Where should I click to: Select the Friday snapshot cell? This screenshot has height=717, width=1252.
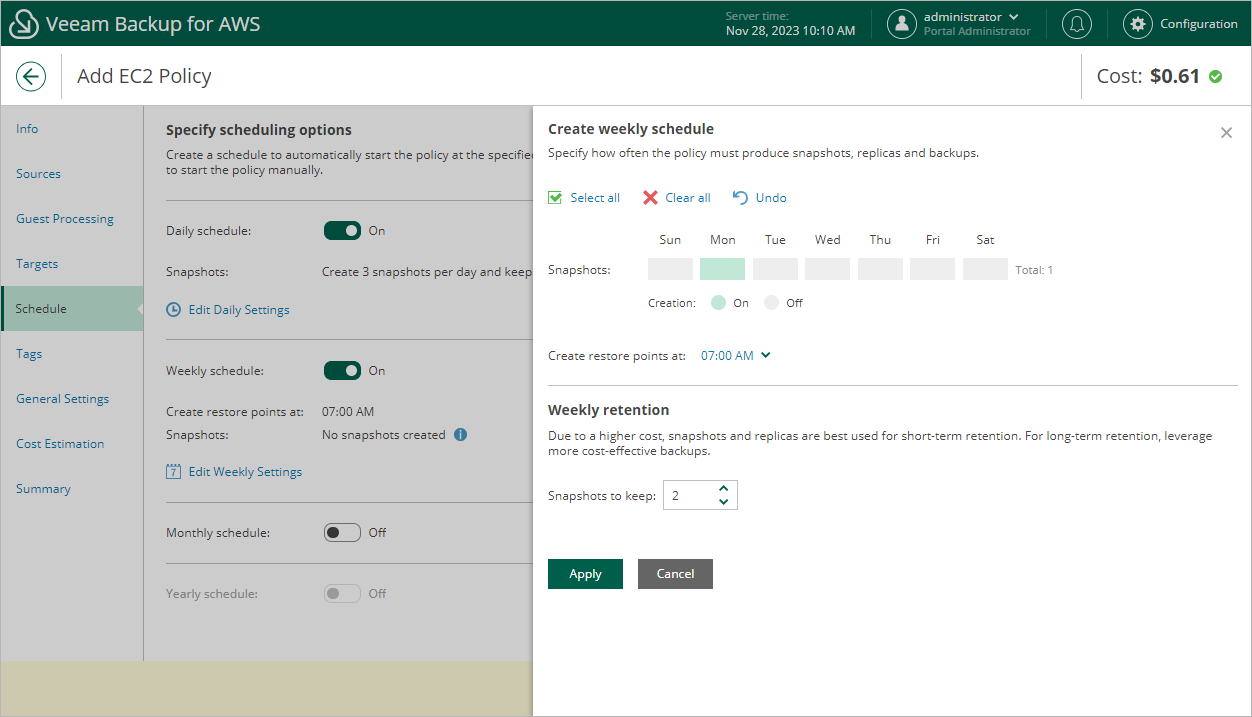(932, 269)
